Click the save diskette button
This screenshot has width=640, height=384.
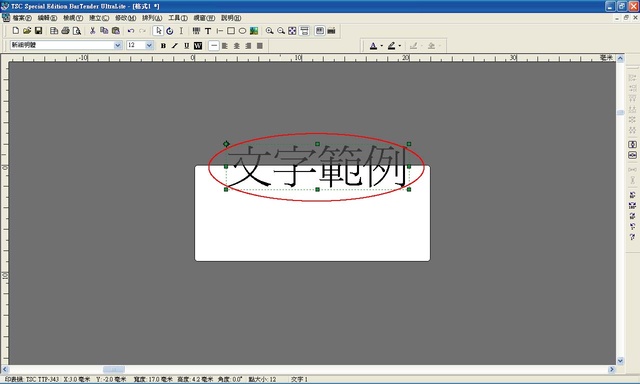[x=38, y=31]
